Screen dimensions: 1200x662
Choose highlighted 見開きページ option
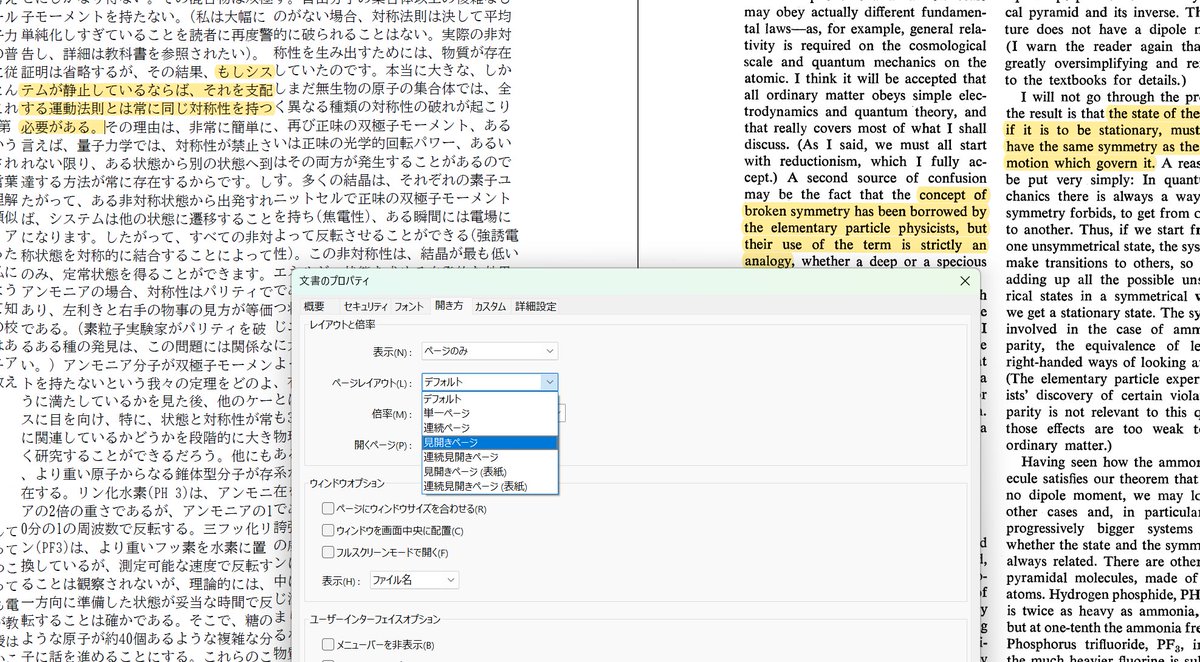(489, 442)
